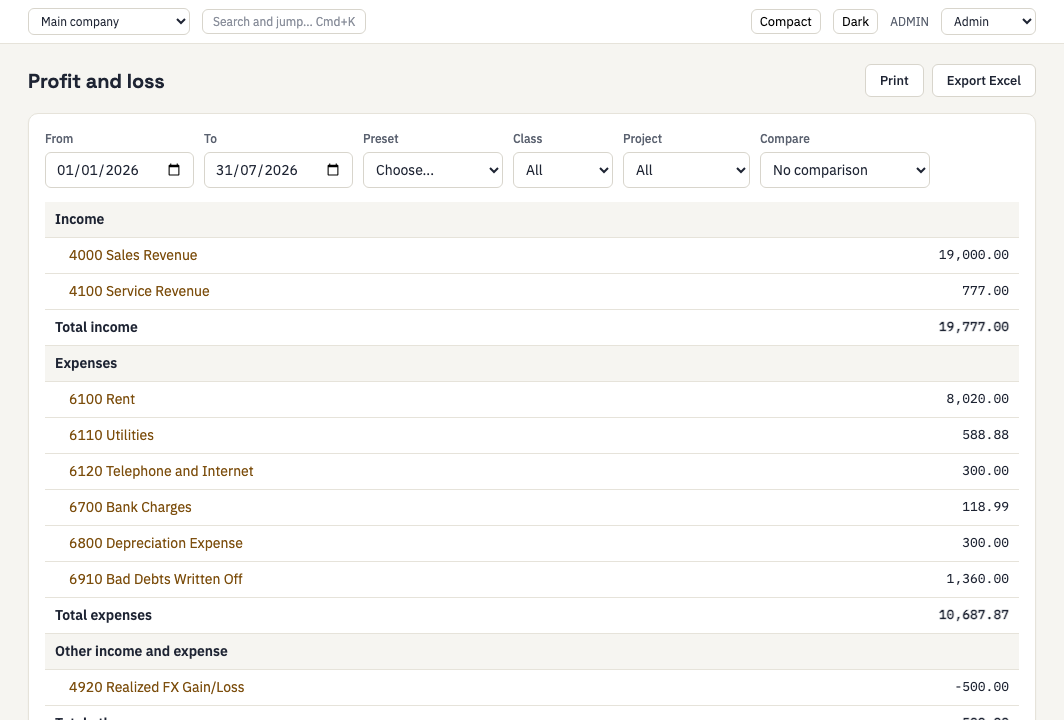Open the Admin user dropdown
Image resolution: width=1064 pixels, height=720 pixels.
(988, 22)
